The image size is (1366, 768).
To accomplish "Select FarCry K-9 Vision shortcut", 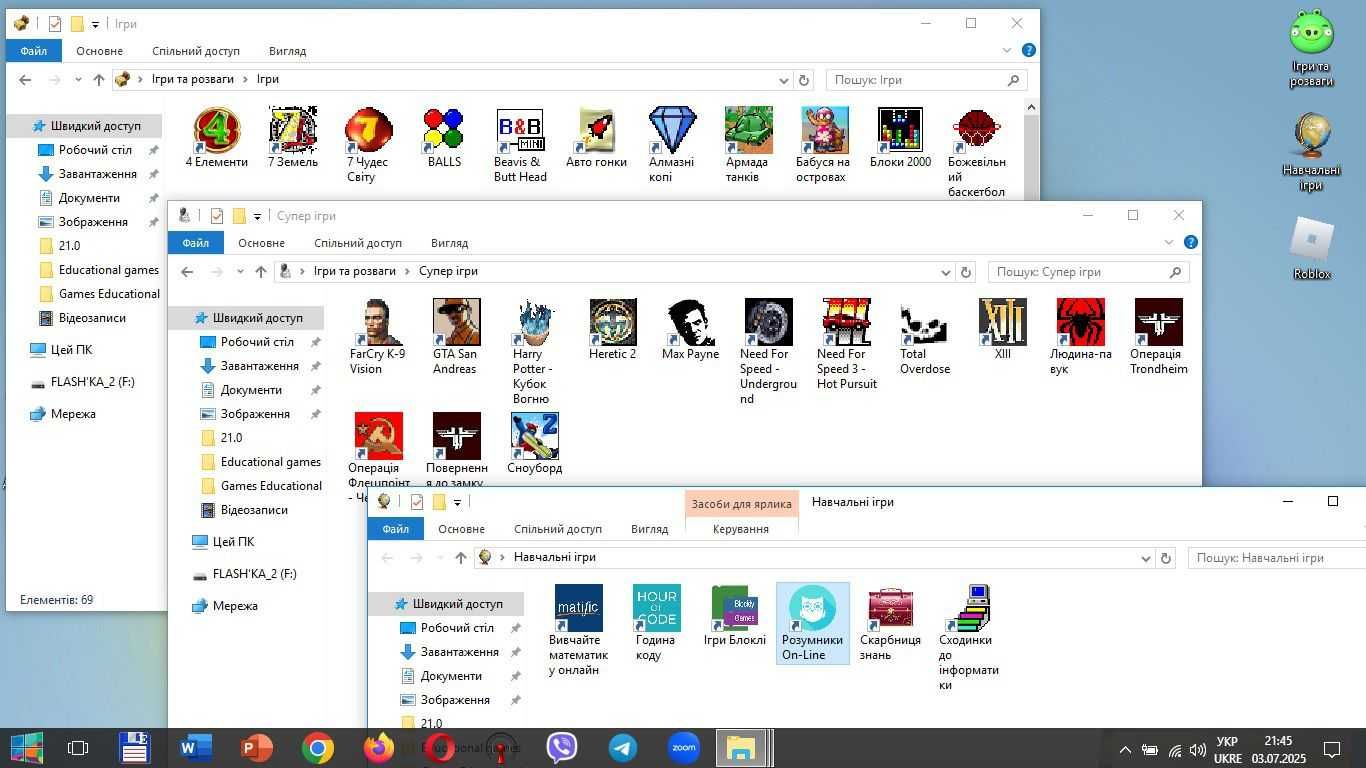I will coord(378,337).
